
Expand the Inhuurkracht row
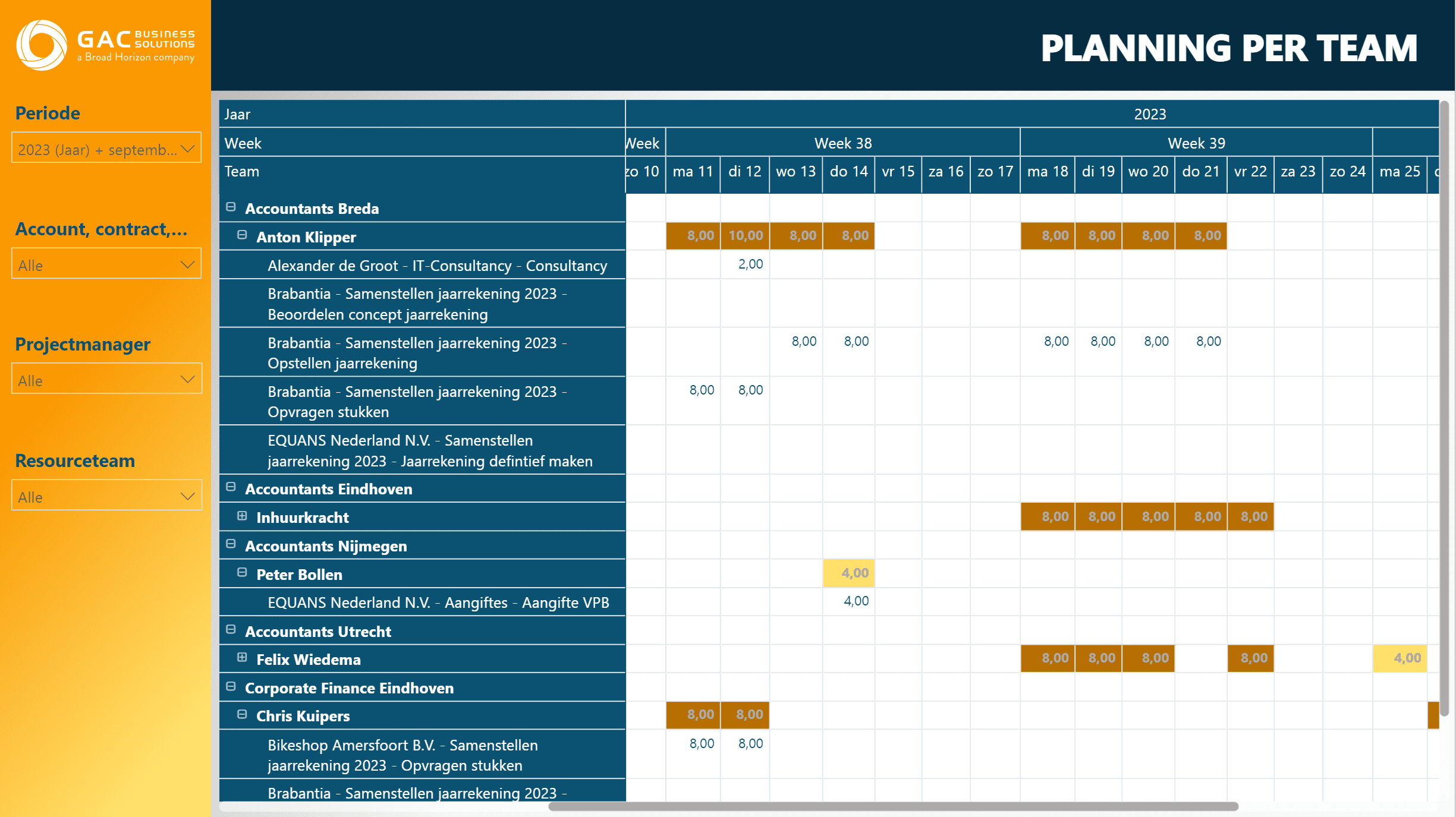click(x=242, y=516)
